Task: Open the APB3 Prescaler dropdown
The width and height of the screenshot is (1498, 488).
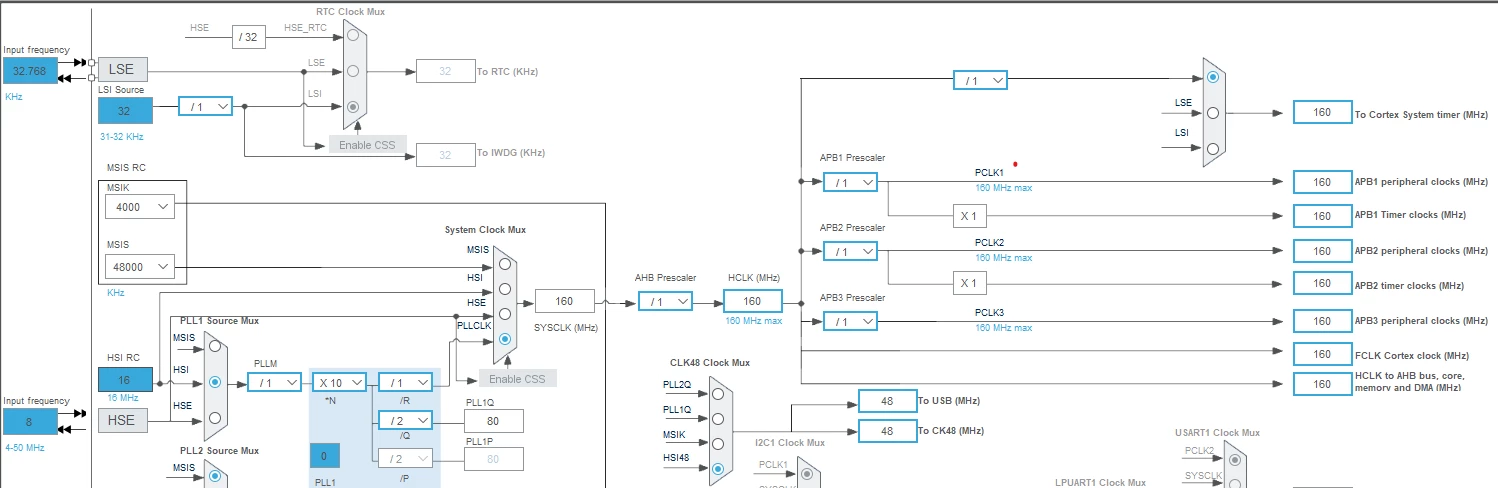Action: pos(850,321)
